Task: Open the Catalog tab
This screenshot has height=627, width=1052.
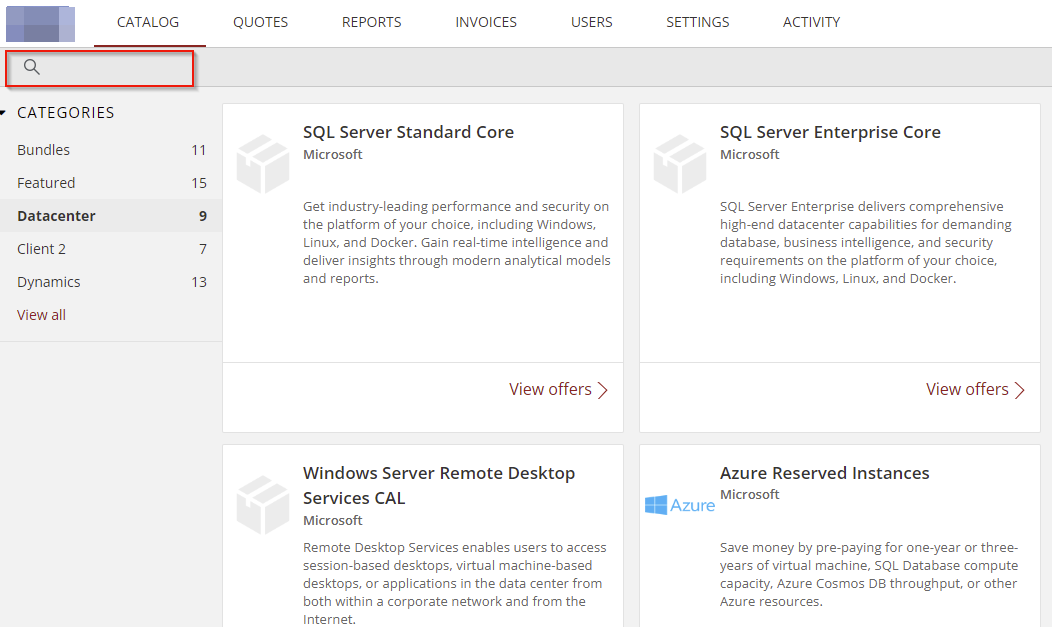Action: [x=148, y=22]
